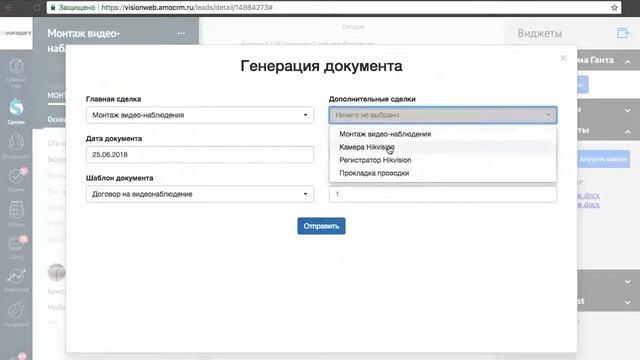Click the numeric field containing 1
Image resolution: width=640 pixels, height=360 pixels.
[443, 194]
